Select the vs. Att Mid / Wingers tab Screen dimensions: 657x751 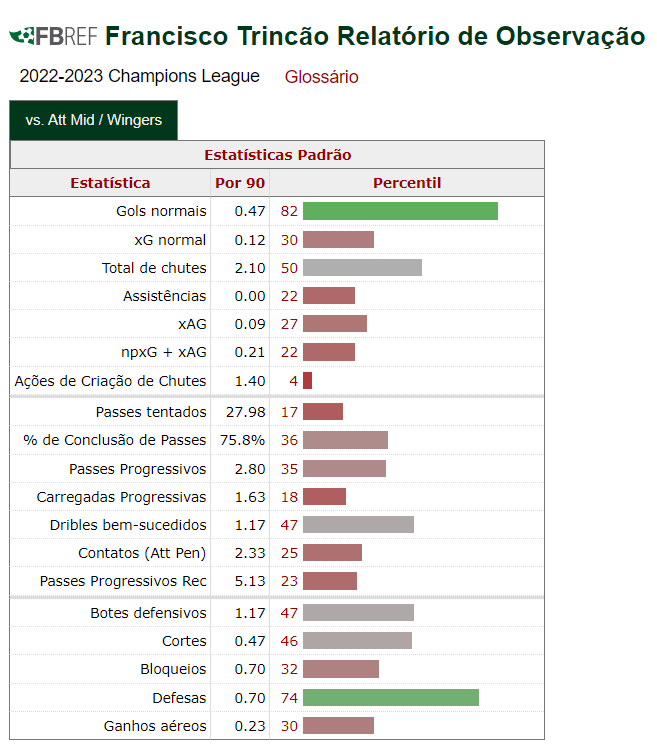point(93,120)
